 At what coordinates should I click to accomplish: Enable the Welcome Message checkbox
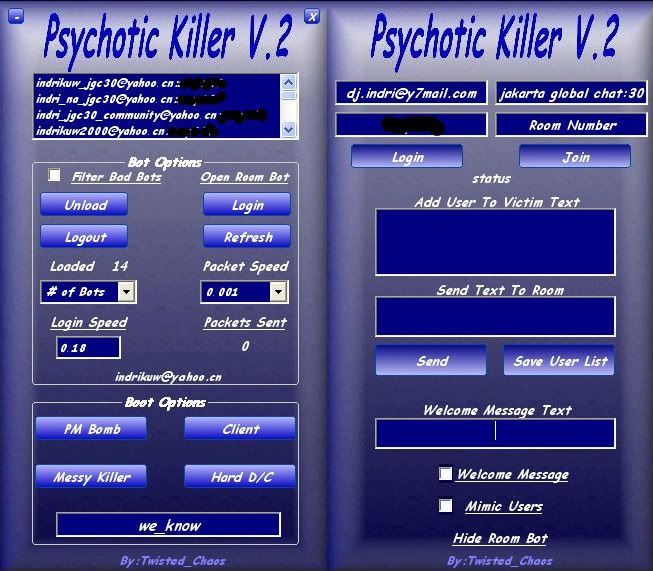[x=445, y=473]
